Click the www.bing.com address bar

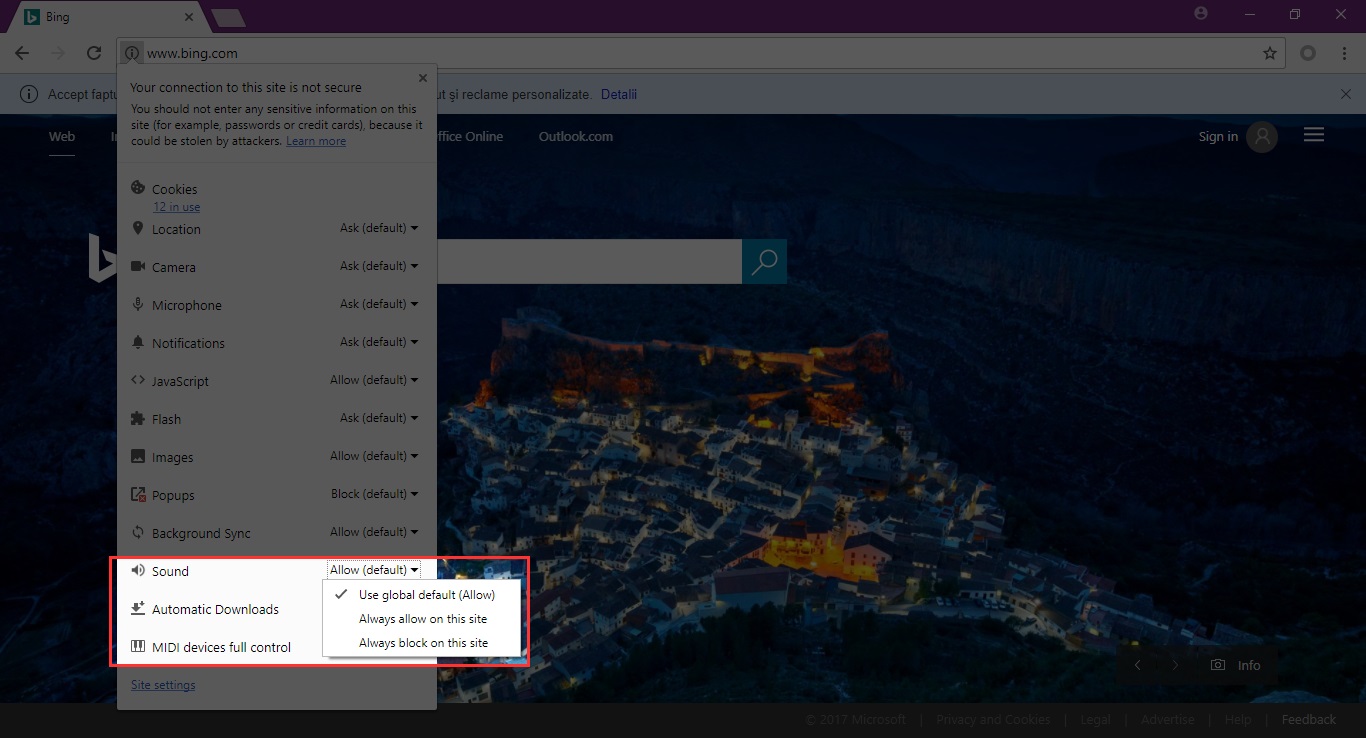(x=700, y=53)
